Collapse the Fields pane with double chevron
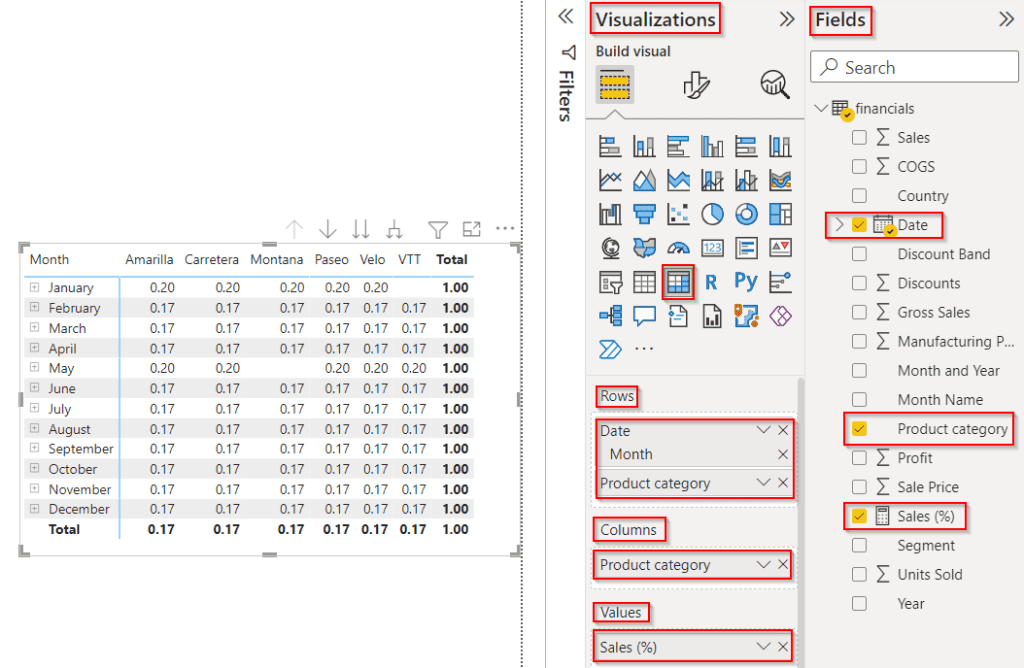 tap(1006, 20)
